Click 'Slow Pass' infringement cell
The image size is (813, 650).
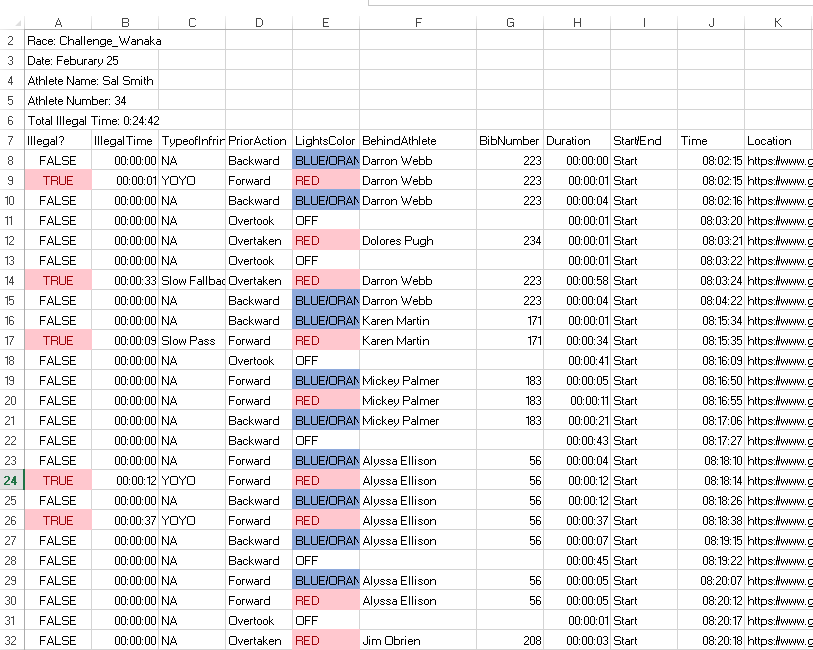tap(192, 341)
